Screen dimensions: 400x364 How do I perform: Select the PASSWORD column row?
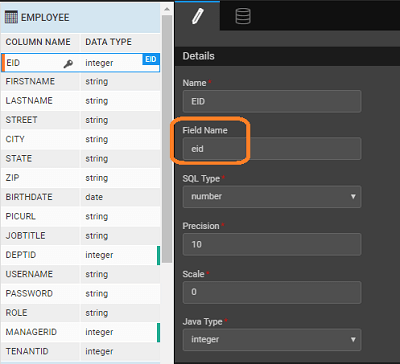click(80, 294)
